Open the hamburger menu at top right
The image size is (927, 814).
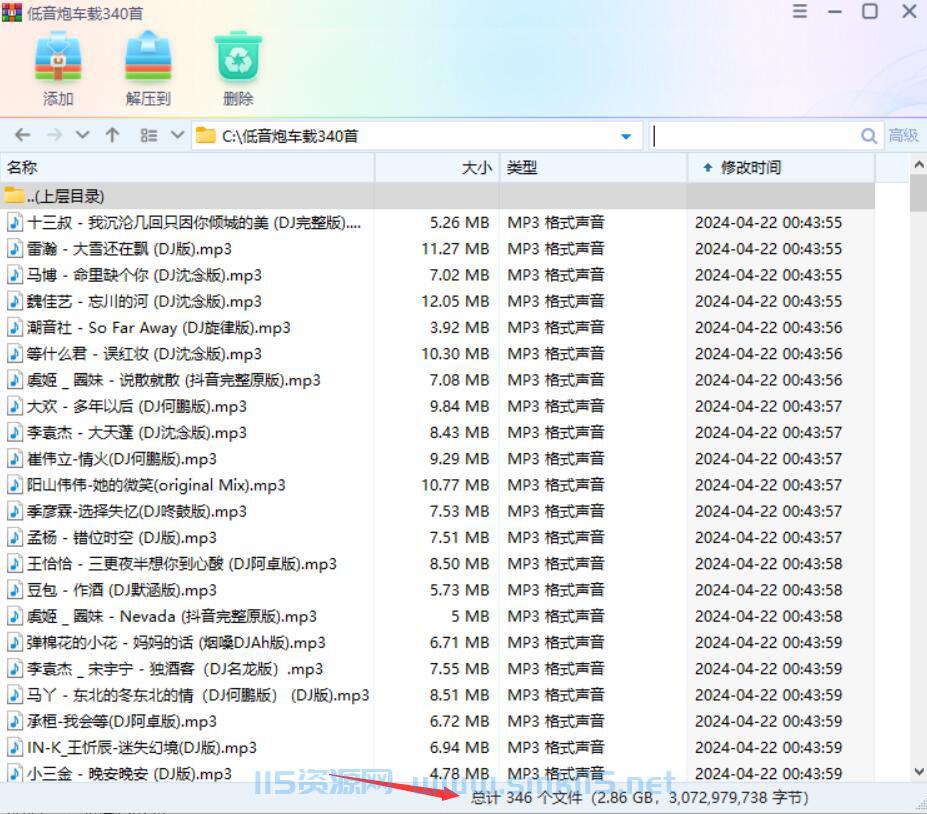[x=798, y=12]
